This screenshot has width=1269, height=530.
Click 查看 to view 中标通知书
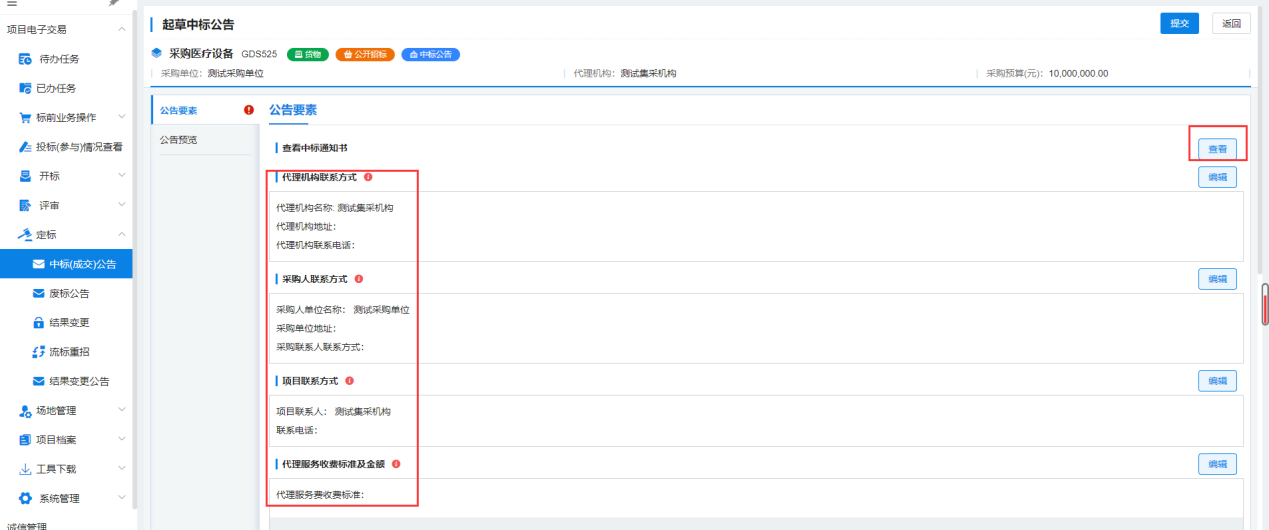point(1217,149)
